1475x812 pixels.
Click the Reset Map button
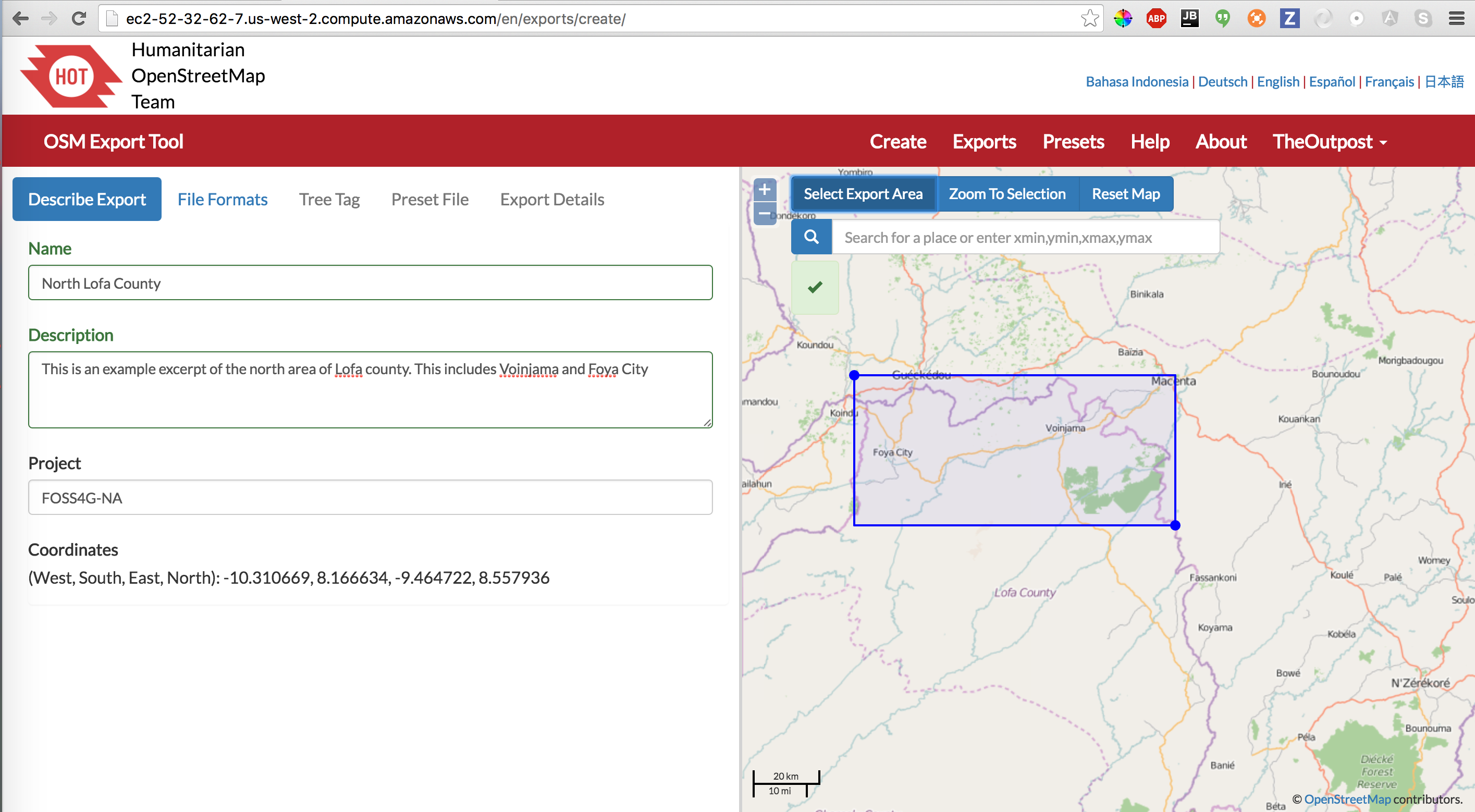coord(1125,194)
